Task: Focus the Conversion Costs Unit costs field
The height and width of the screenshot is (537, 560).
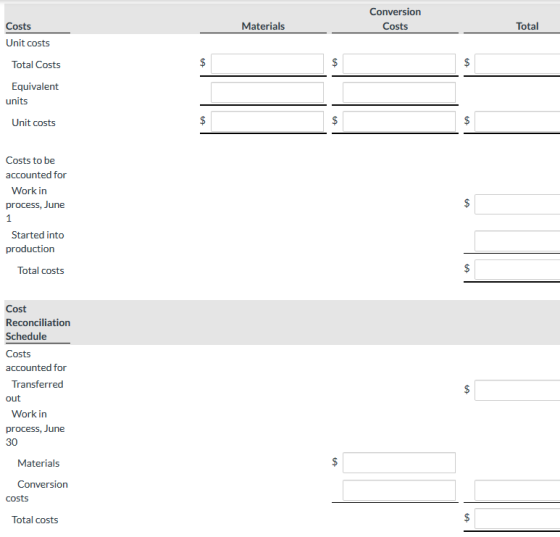Action: click(x=399, y=121)
